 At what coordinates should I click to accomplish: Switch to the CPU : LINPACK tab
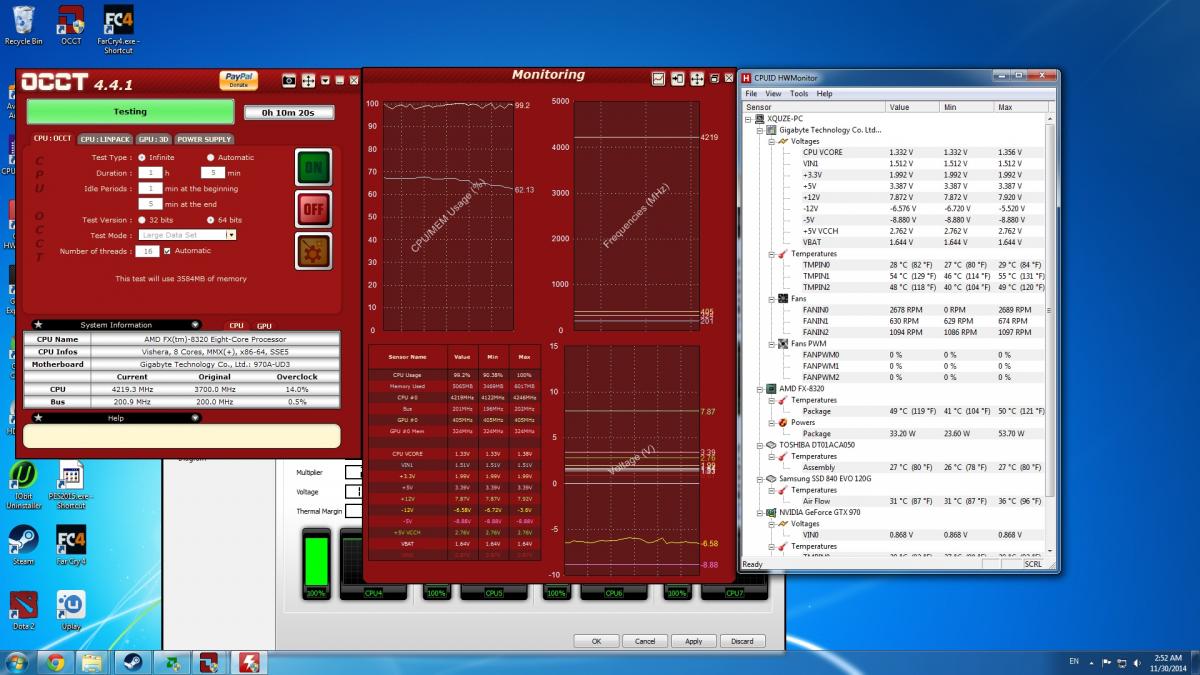pos(105,139)
